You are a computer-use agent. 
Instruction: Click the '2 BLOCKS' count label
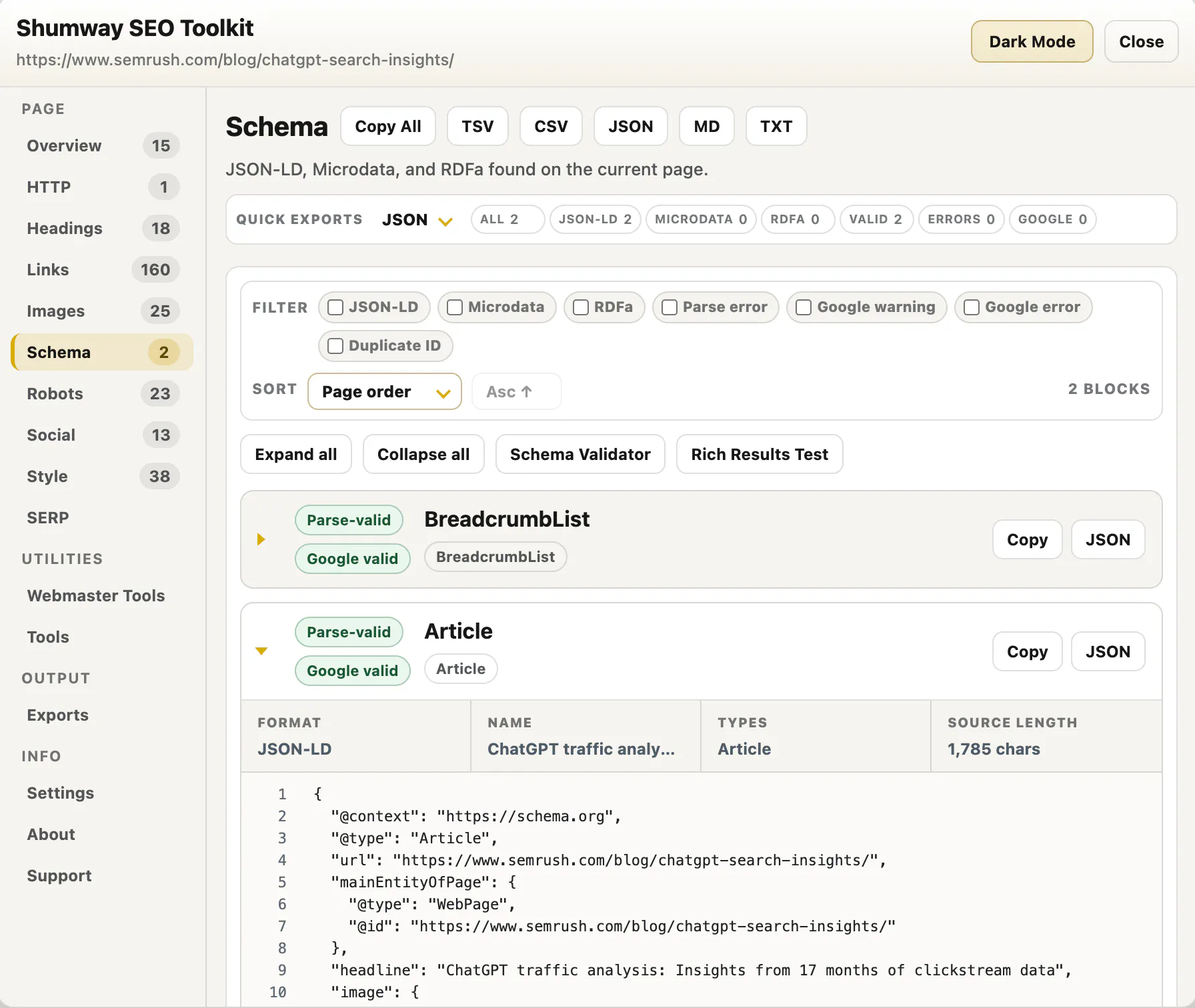pos(1109,389)
